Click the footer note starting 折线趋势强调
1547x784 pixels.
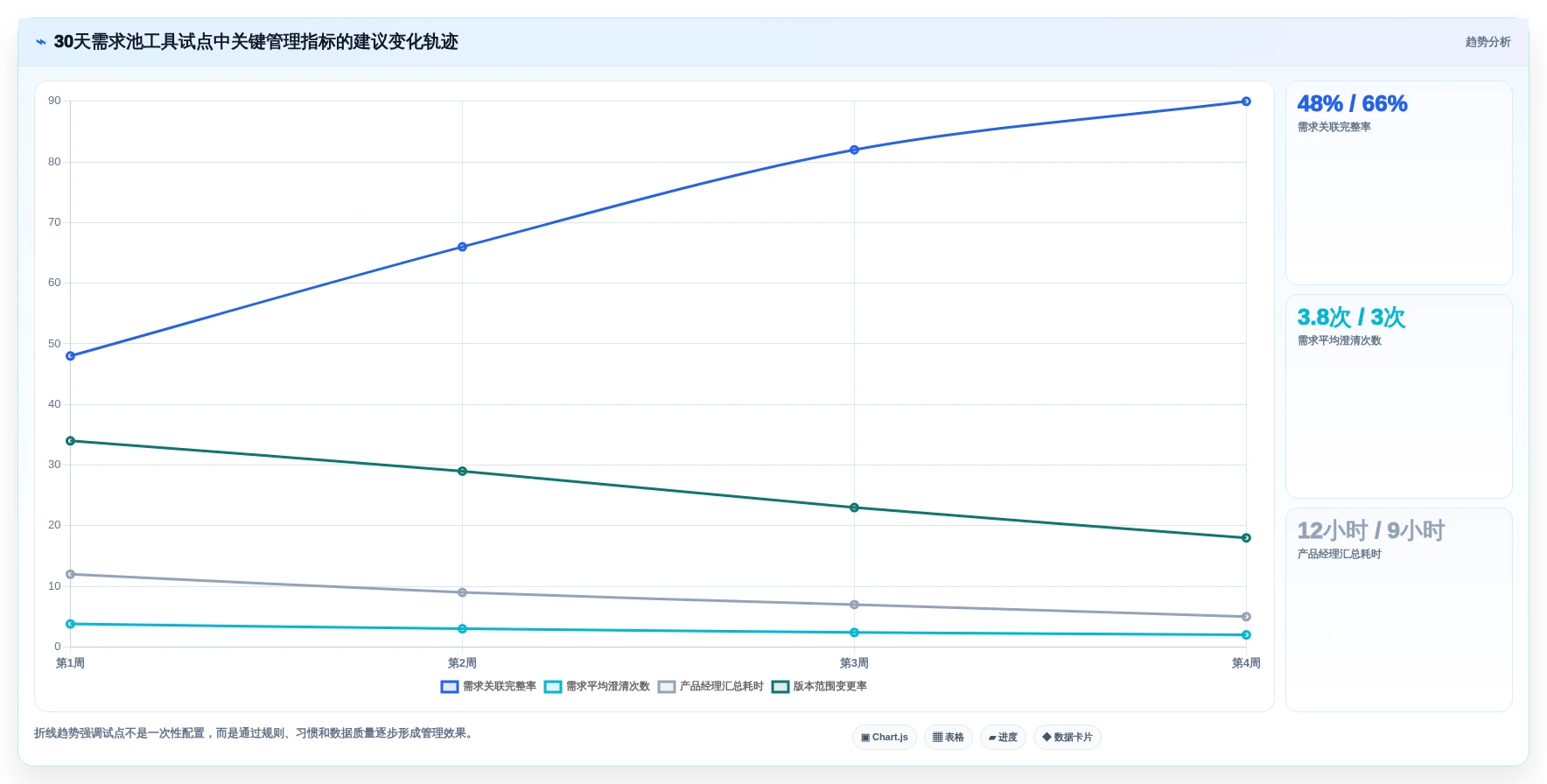[255, 733]
